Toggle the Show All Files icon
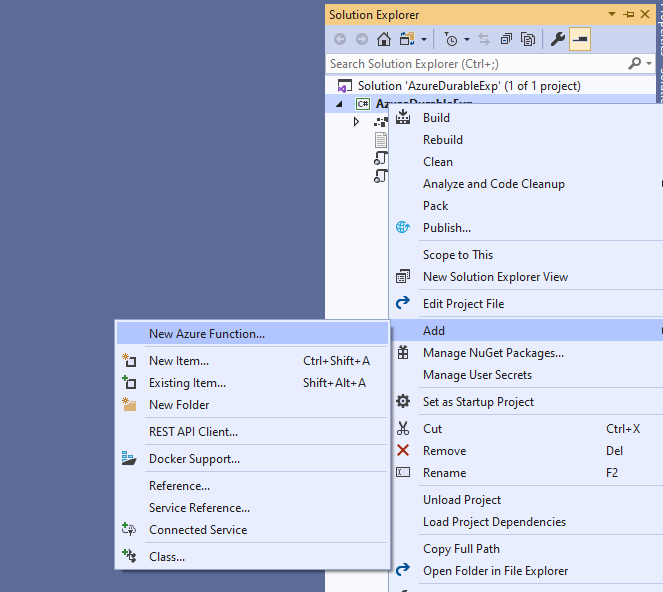 click(528, 39)
